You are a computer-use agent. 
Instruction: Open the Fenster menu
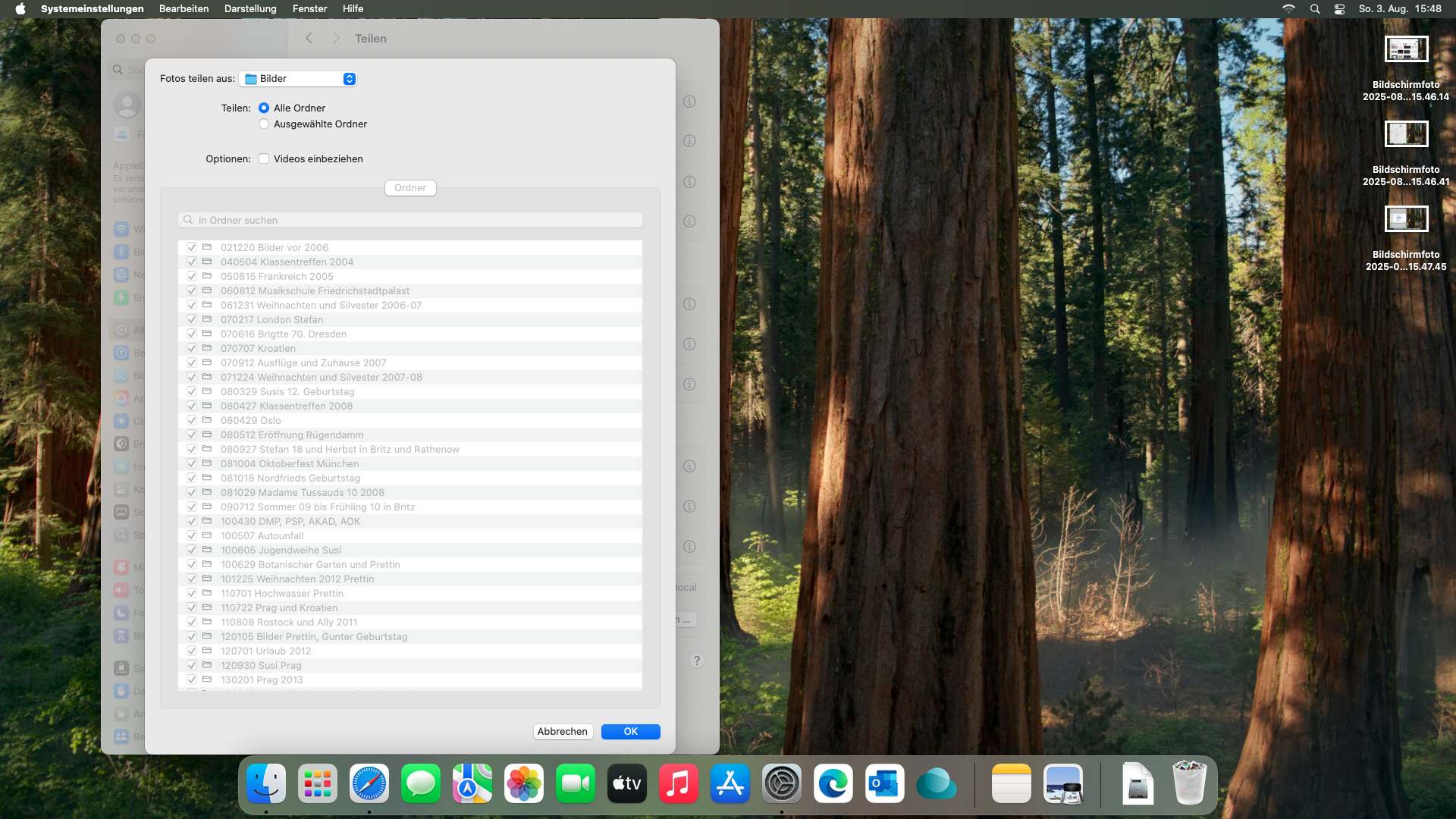309,9
